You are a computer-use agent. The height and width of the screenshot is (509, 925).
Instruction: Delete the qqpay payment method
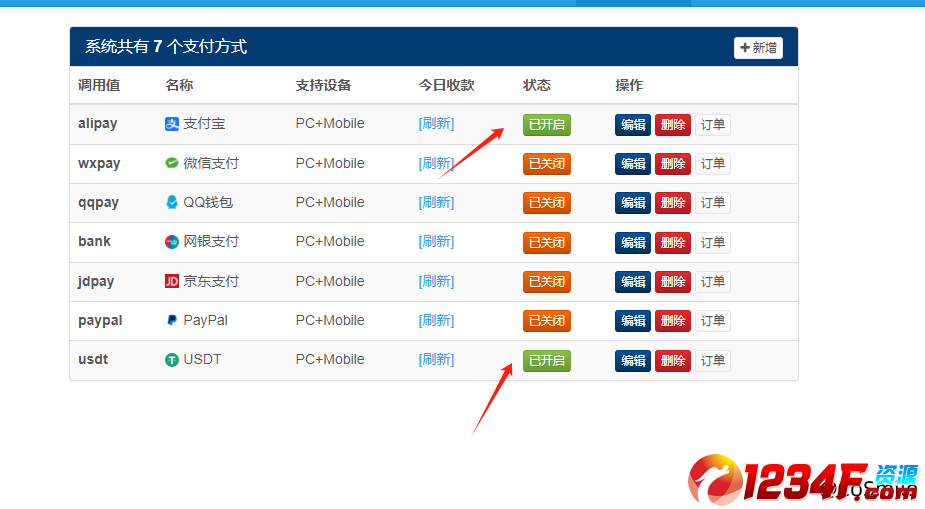(x=673, y=203)
